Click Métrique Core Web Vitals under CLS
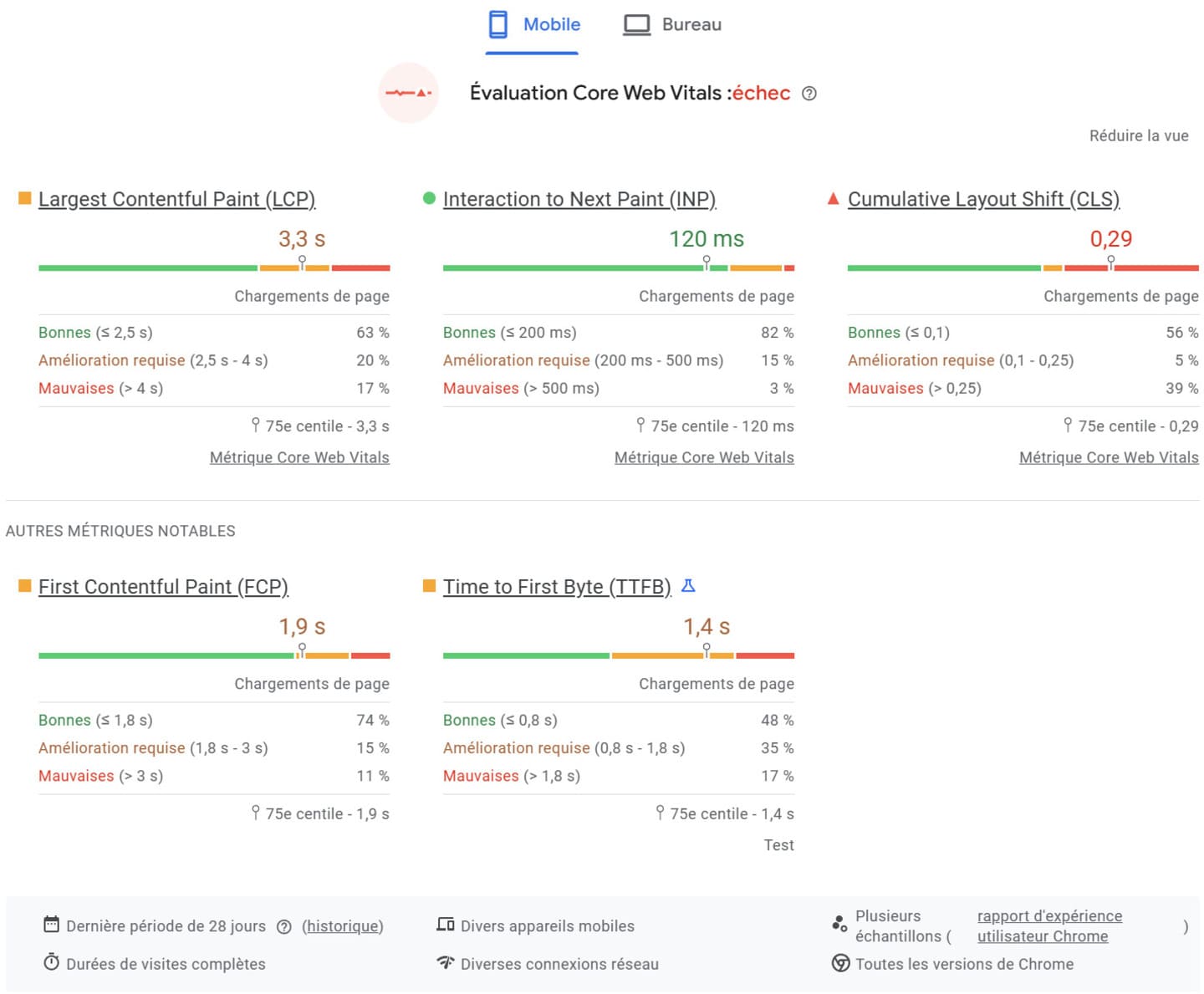The image size is (1204, 994). click(1109, 457)
